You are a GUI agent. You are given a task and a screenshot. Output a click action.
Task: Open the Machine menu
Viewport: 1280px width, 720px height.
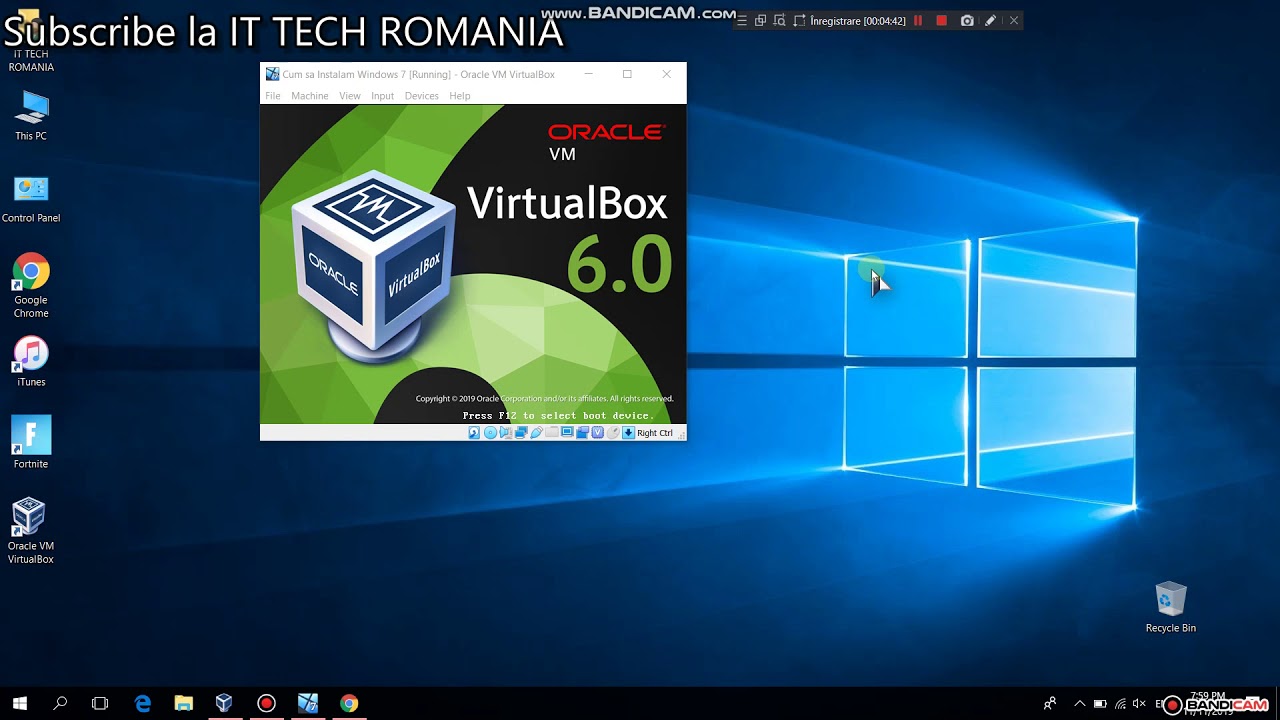(309, 96)
